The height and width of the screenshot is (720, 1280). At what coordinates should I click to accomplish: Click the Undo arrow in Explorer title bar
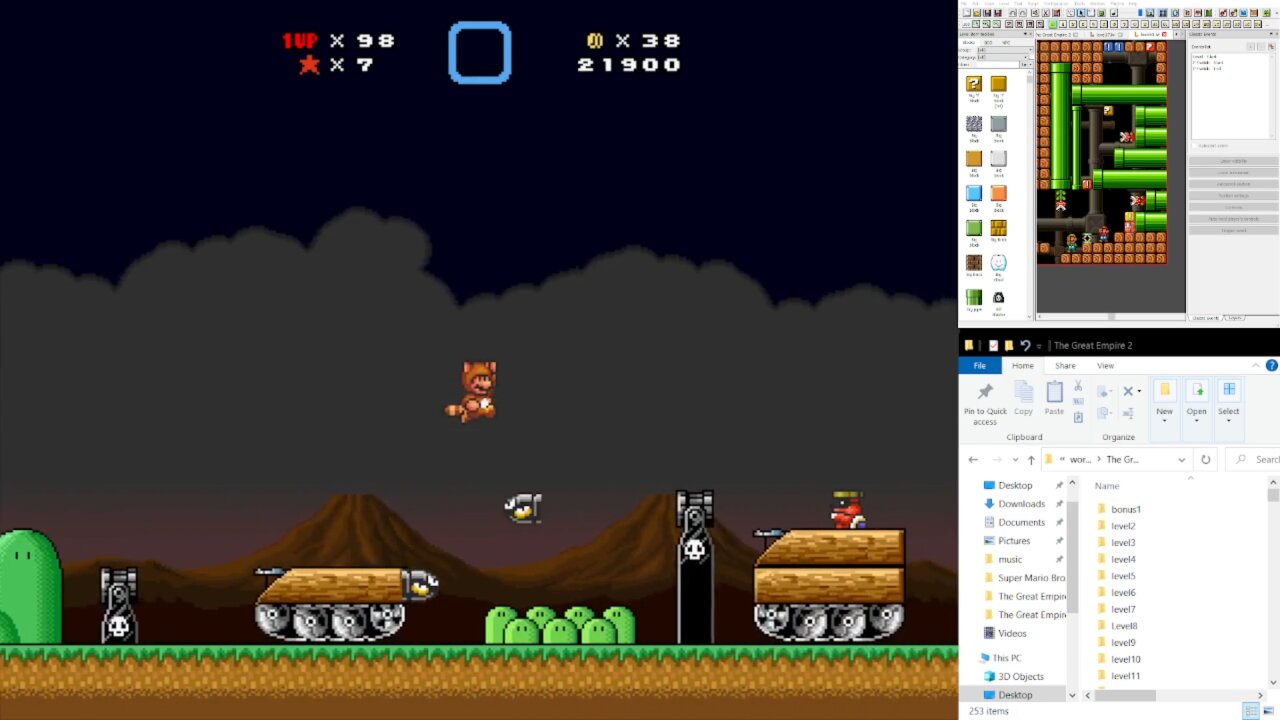(x=1025, y=345)
